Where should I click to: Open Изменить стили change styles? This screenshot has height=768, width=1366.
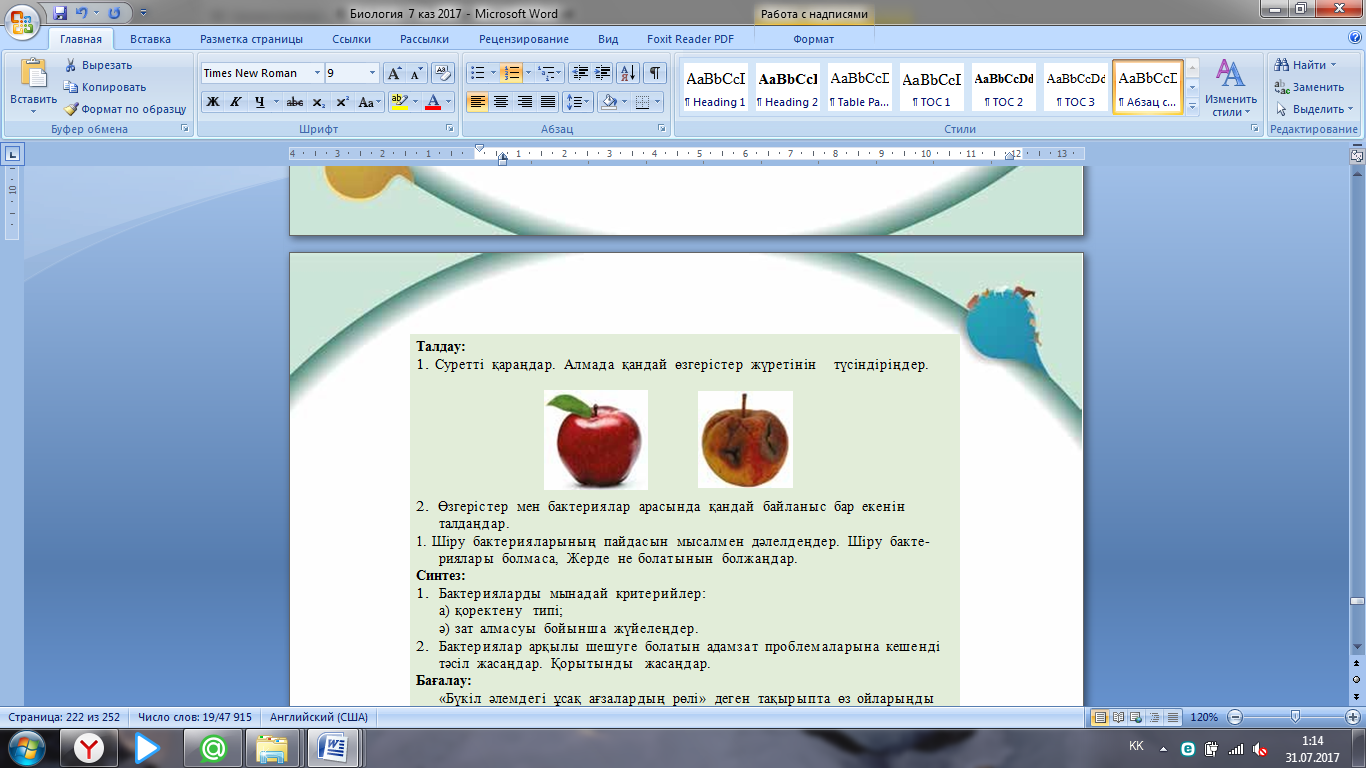1230,88
